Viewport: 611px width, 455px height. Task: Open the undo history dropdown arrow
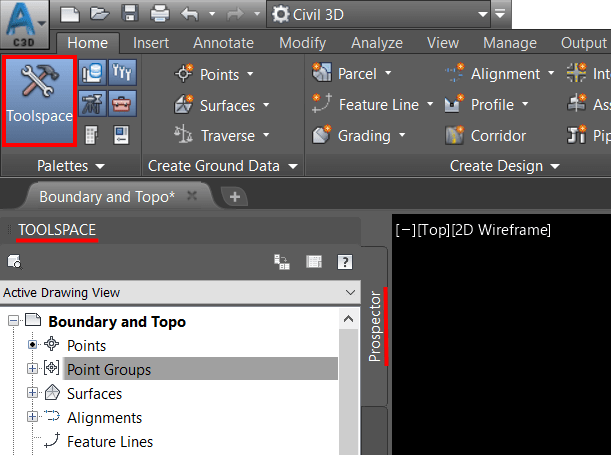click(x=212, y=14)
